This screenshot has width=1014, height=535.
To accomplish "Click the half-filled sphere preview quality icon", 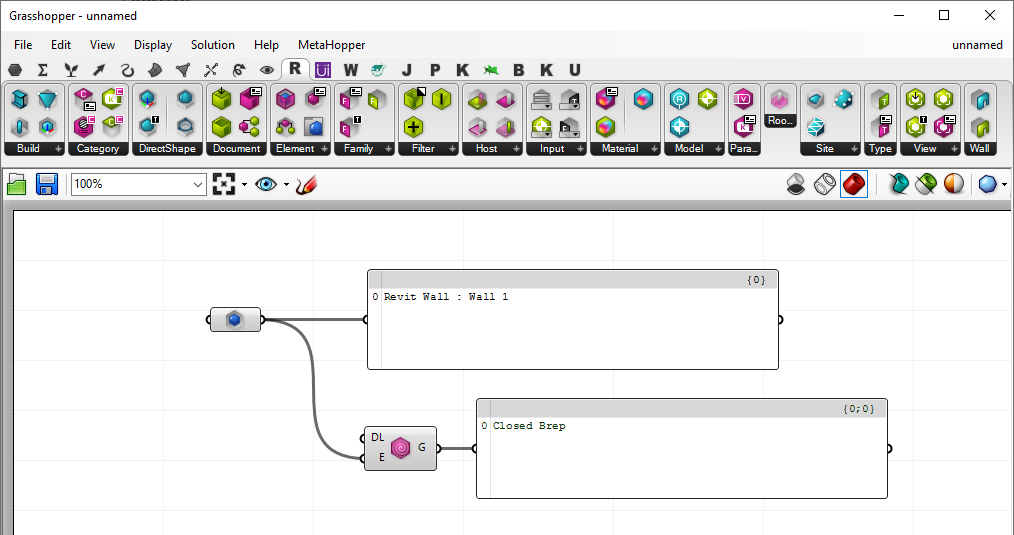I will coord(954,184).
